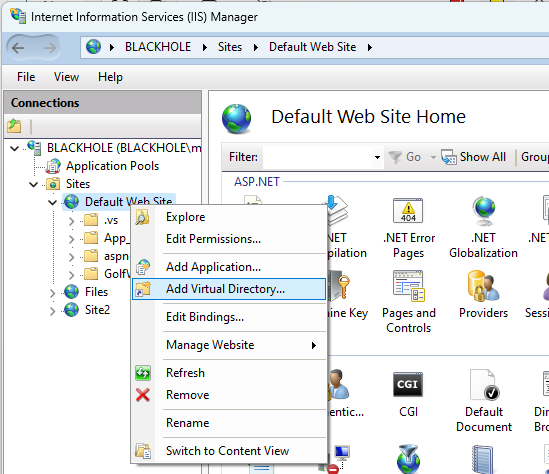Open the View menu
The image size is (549, 474).
coord(66,77)
